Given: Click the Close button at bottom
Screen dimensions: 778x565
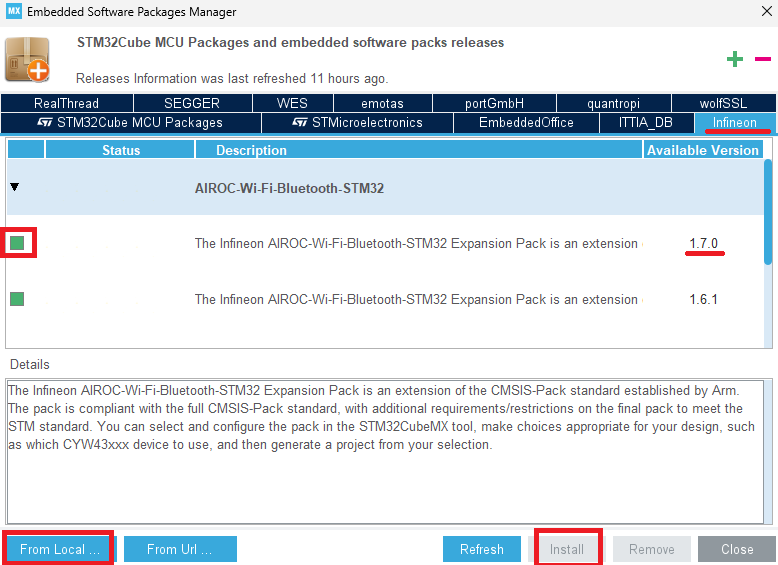Looking at the screenshot, I should pyautogui.click(x=737, y=549).
